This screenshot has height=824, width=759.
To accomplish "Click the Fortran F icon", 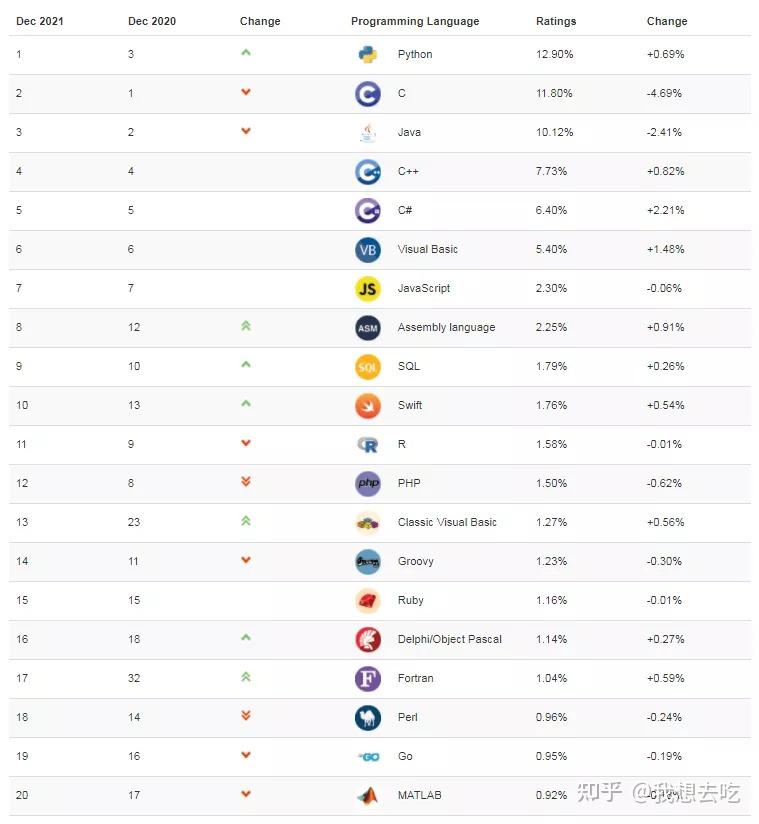I will (368, 679).
